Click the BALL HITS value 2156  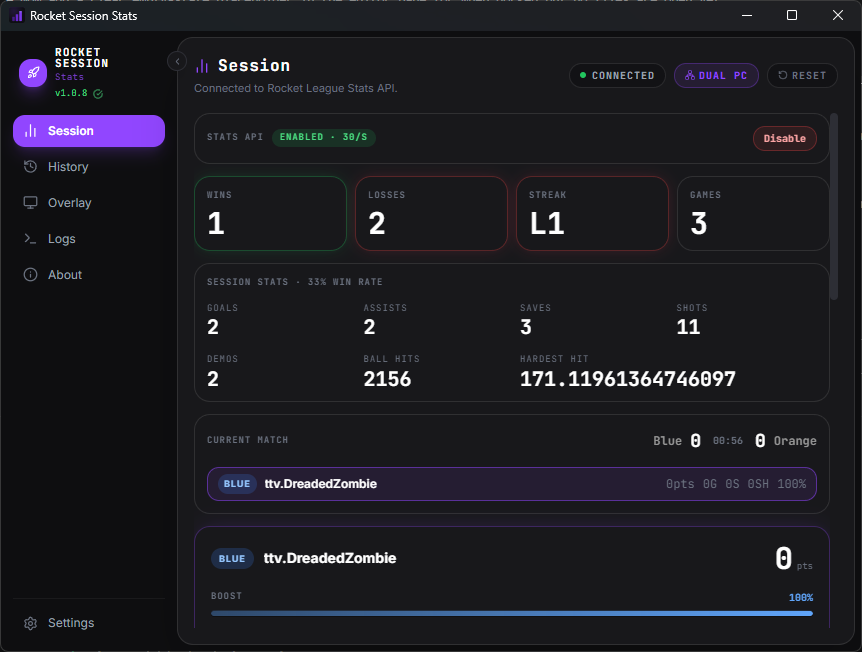click(x=387, y=379)
